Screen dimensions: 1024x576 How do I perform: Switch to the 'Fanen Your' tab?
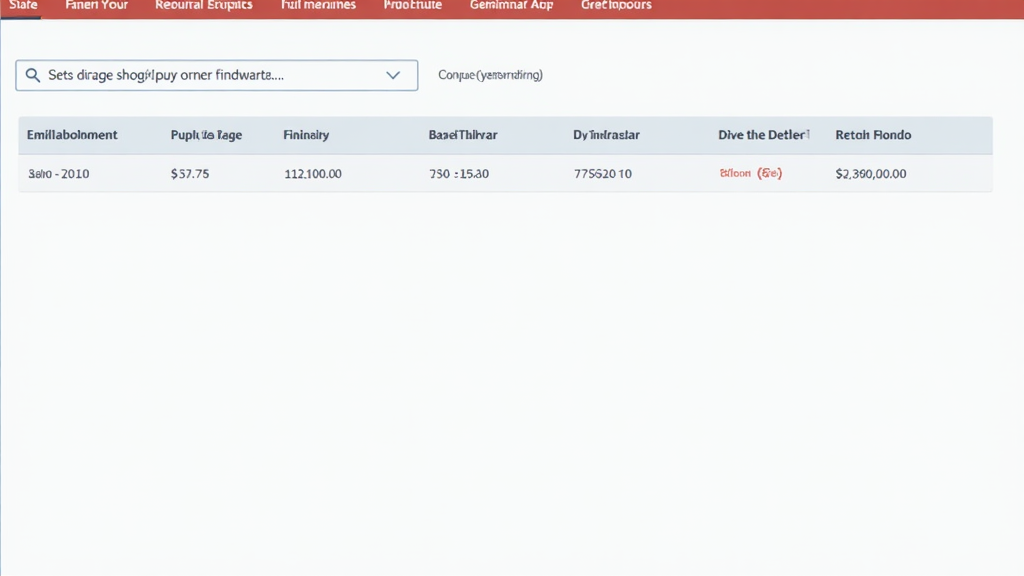coord(96,5)
